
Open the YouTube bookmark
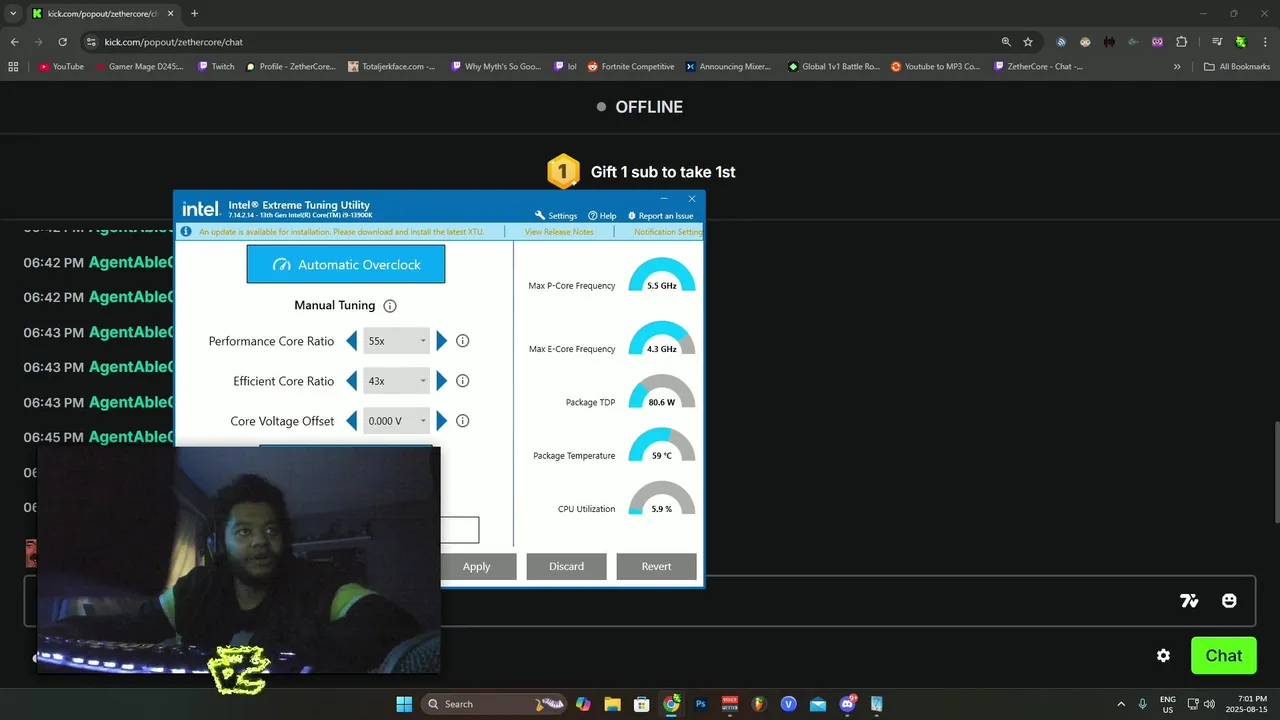coord(61,67)
